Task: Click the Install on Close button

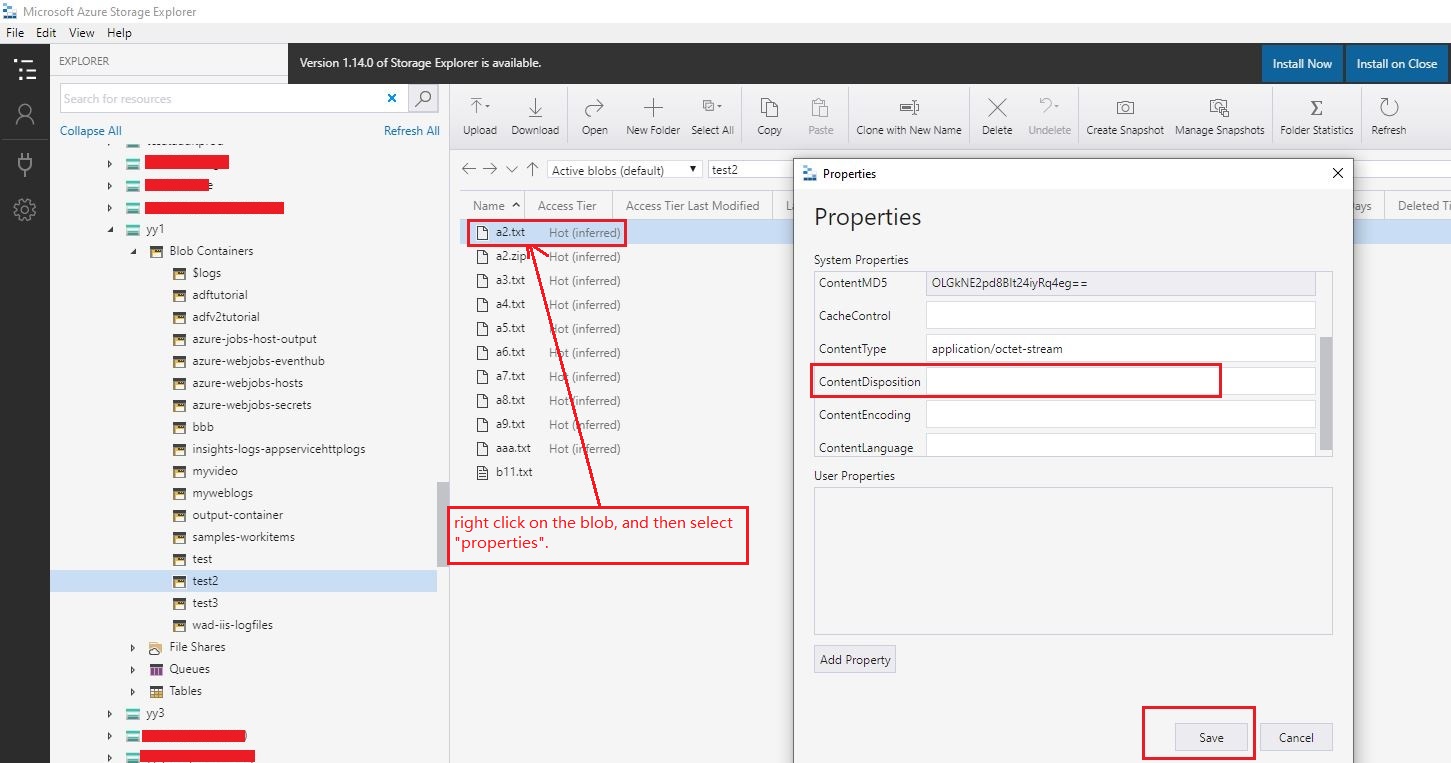Action: [1397, 63]
